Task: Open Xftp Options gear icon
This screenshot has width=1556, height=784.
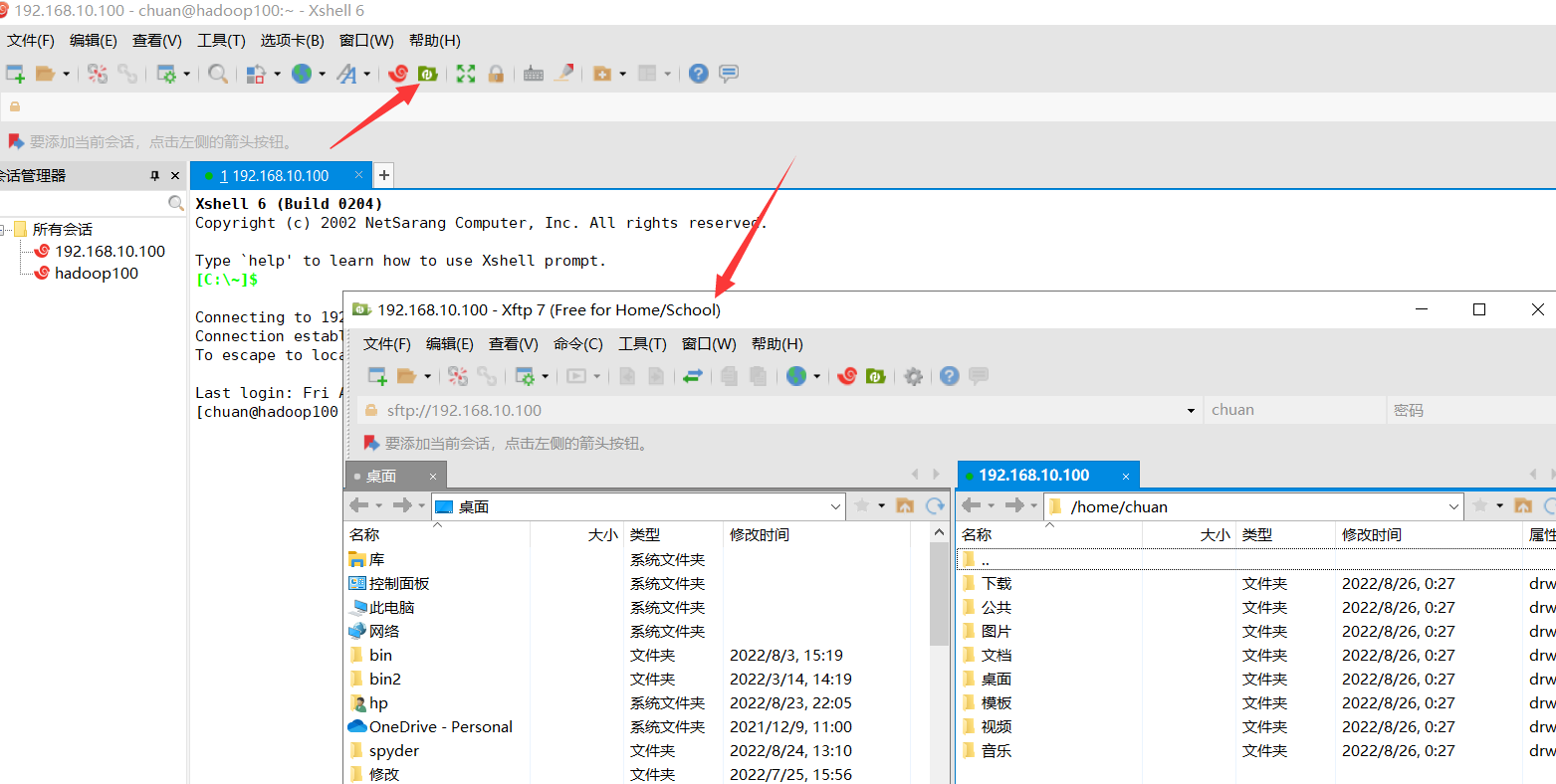Action: [913, 376]
